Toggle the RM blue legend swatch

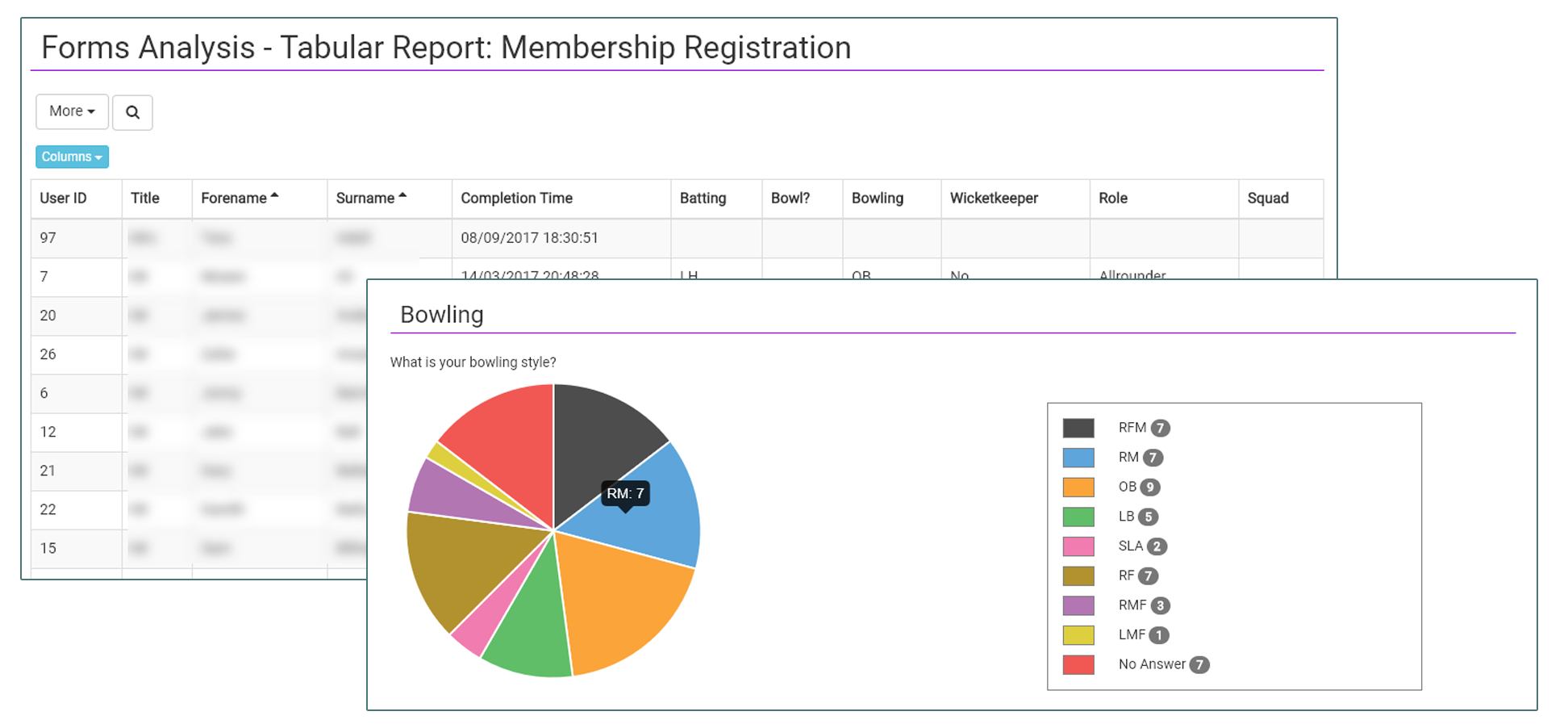1078,458
